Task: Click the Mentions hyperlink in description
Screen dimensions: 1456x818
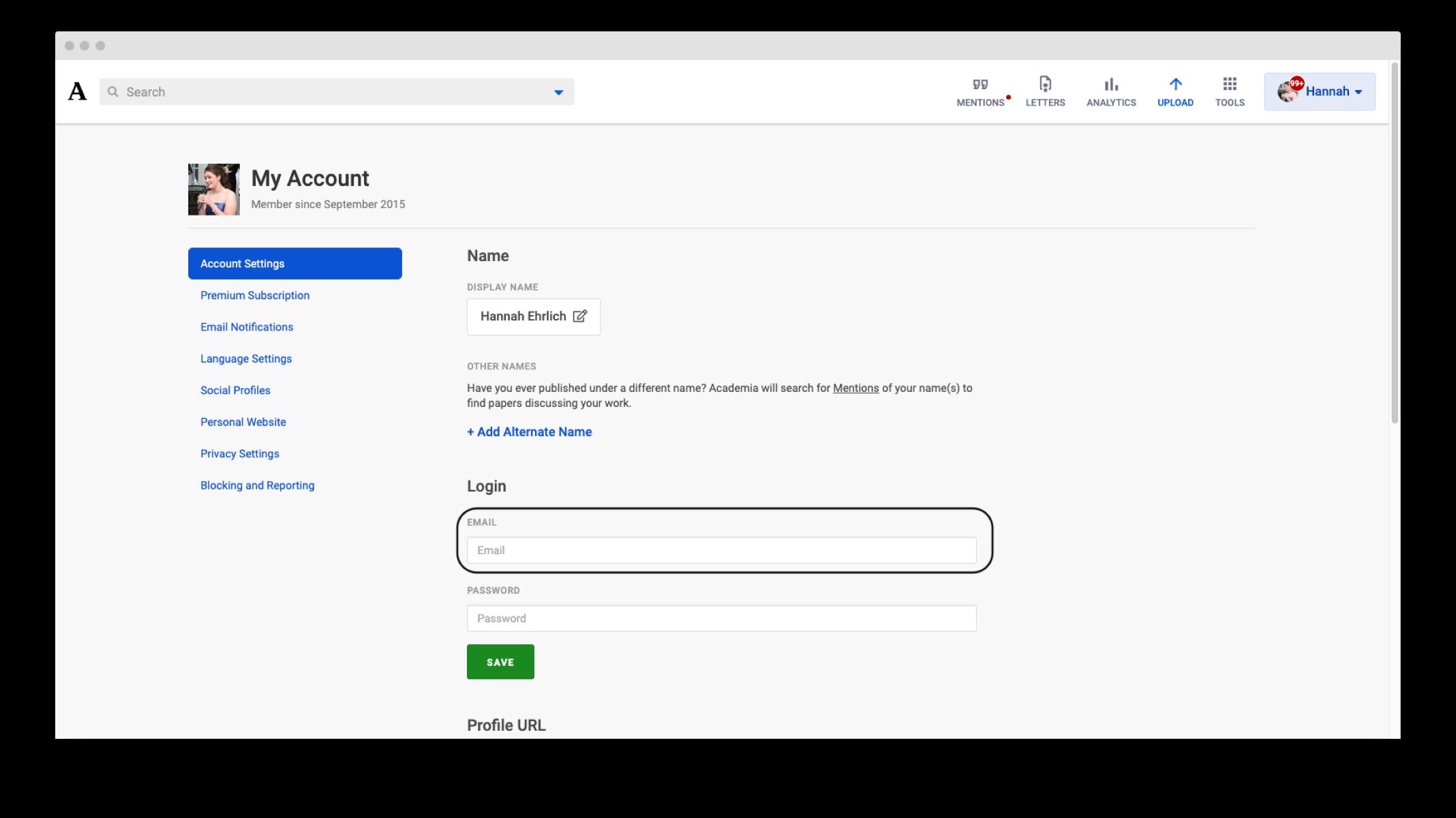Action: (855, 388)
